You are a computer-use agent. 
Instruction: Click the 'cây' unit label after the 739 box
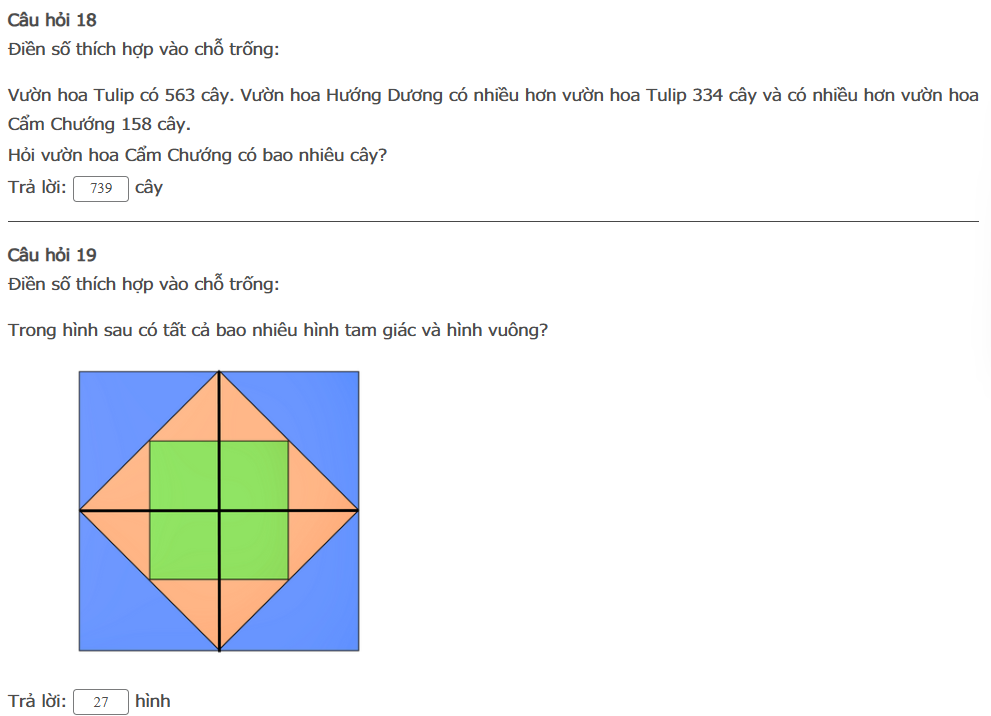[149, 188]
